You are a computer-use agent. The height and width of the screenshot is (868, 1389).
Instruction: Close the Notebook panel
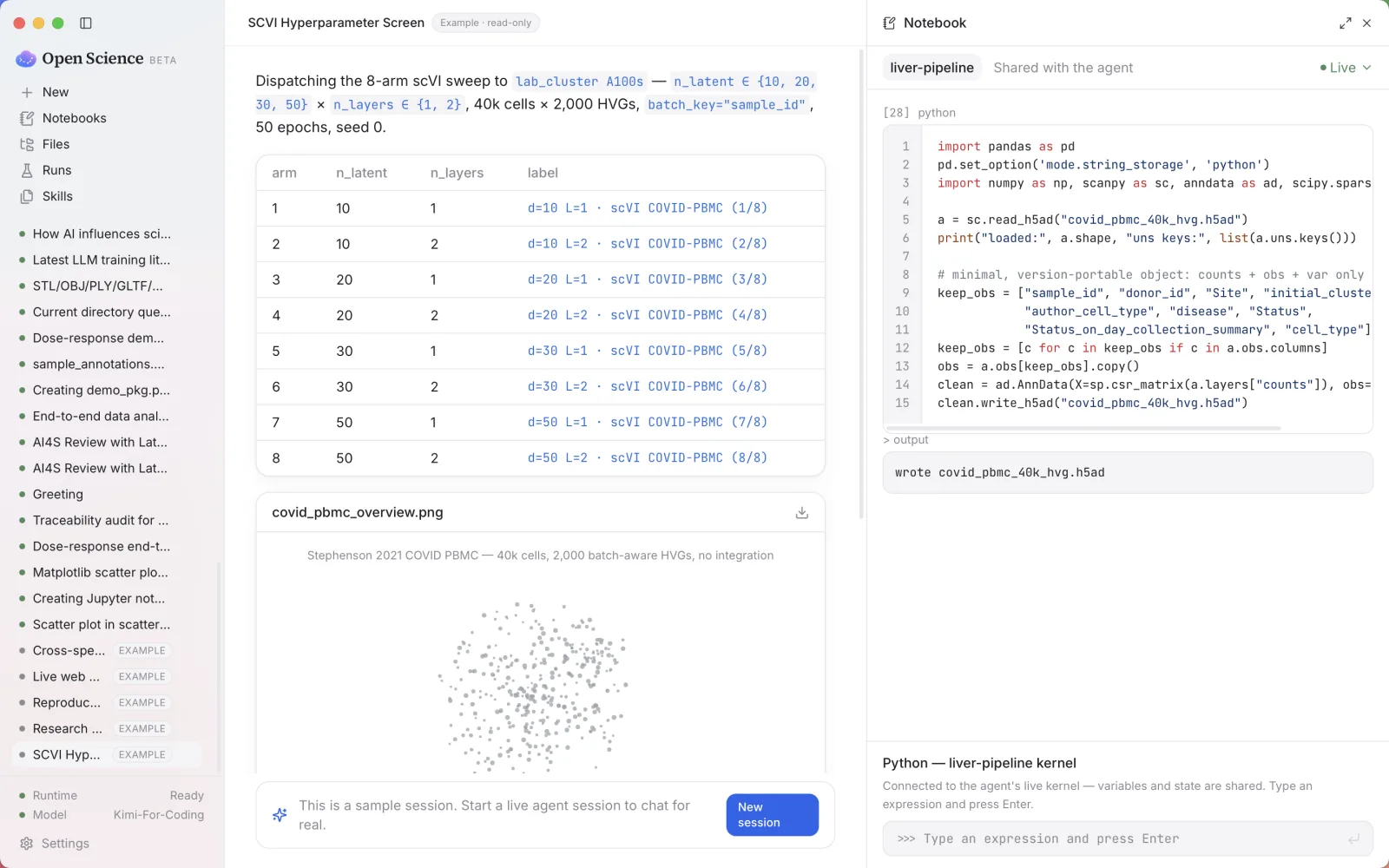tap(1367, 23)
